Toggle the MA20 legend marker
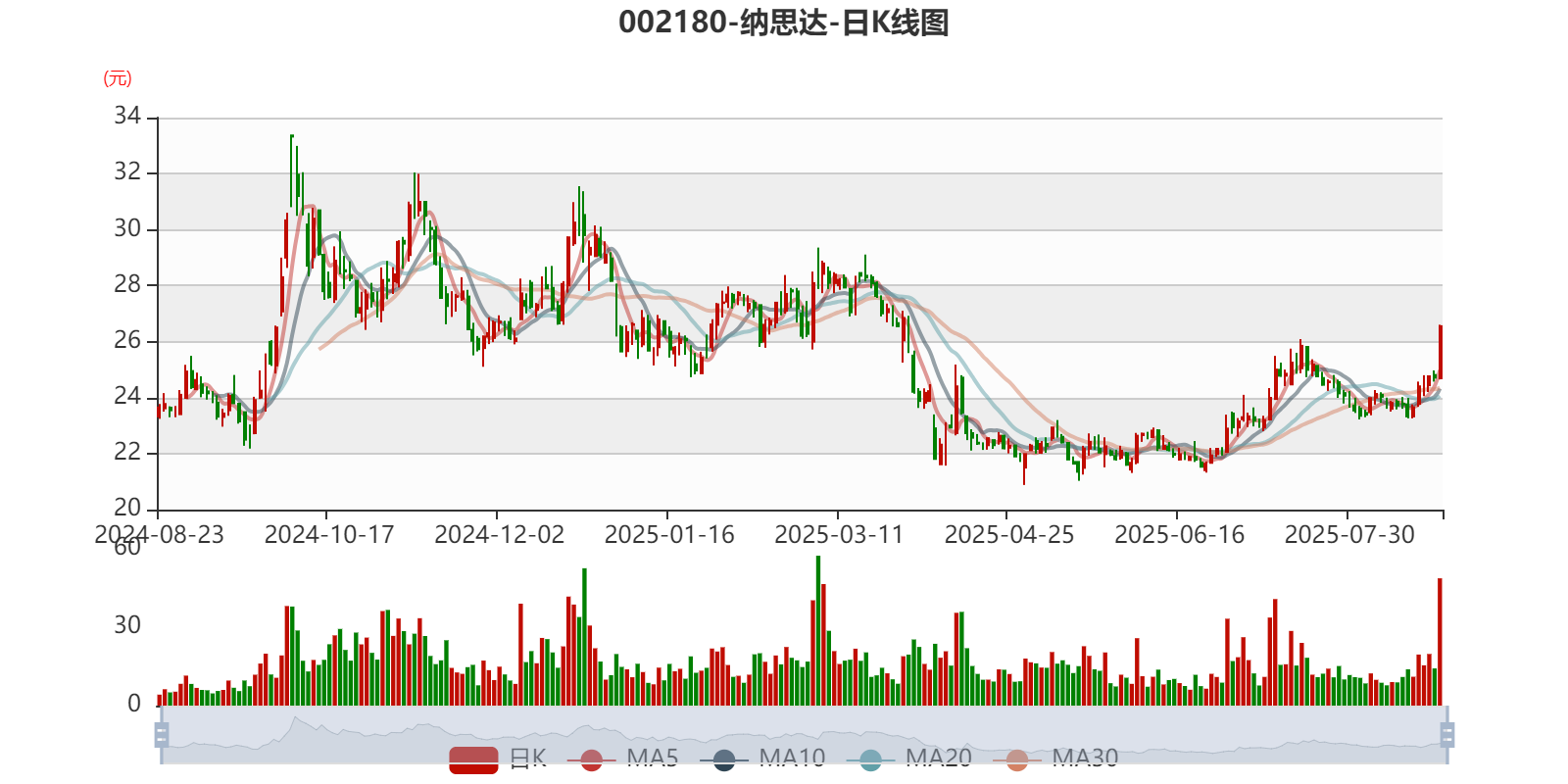This screenshot has height=784, width=1568. pos(870,759)
